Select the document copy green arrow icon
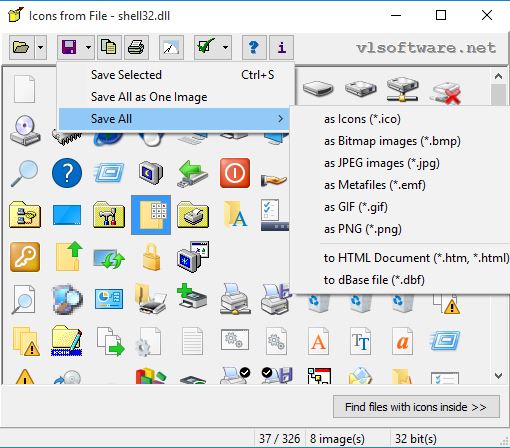Viewport: 510px width, 448px height. (111, 341)
